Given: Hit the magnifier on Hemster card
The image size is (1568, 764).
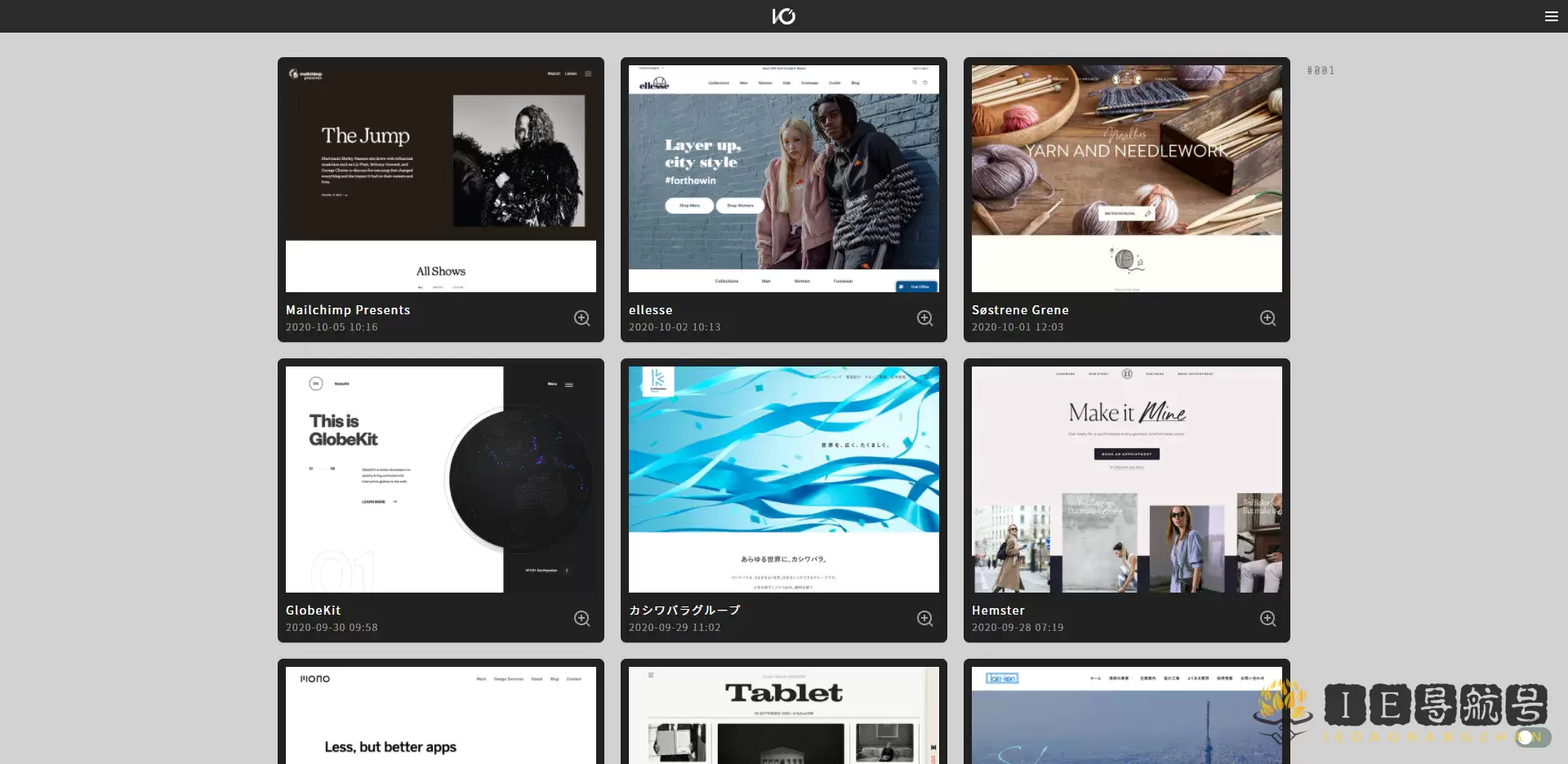Looking at the screenshot, I should [x=1267, y=619].
